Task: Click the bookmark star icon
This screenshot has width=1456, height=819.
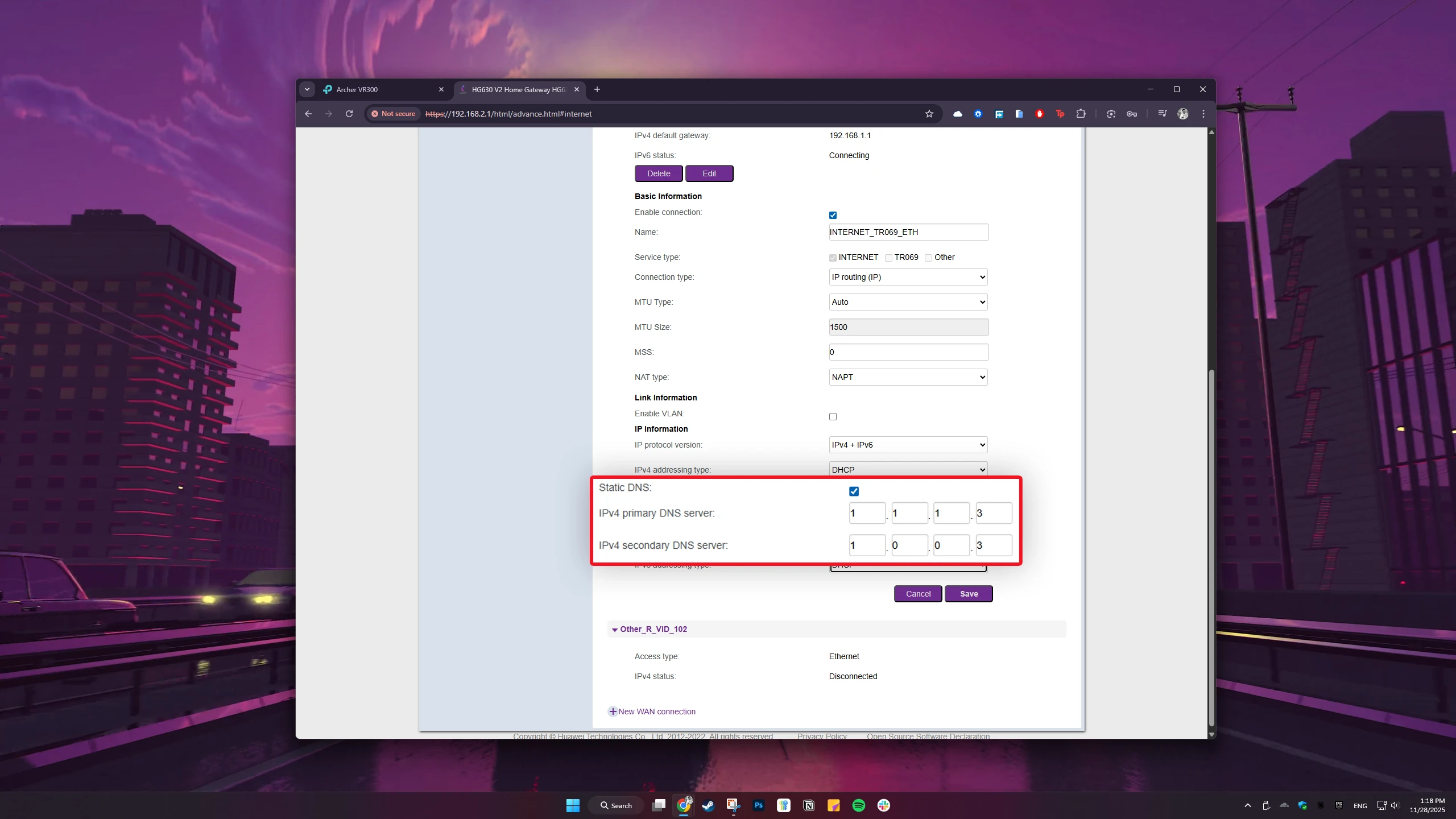Action: (x=929, y=114)
